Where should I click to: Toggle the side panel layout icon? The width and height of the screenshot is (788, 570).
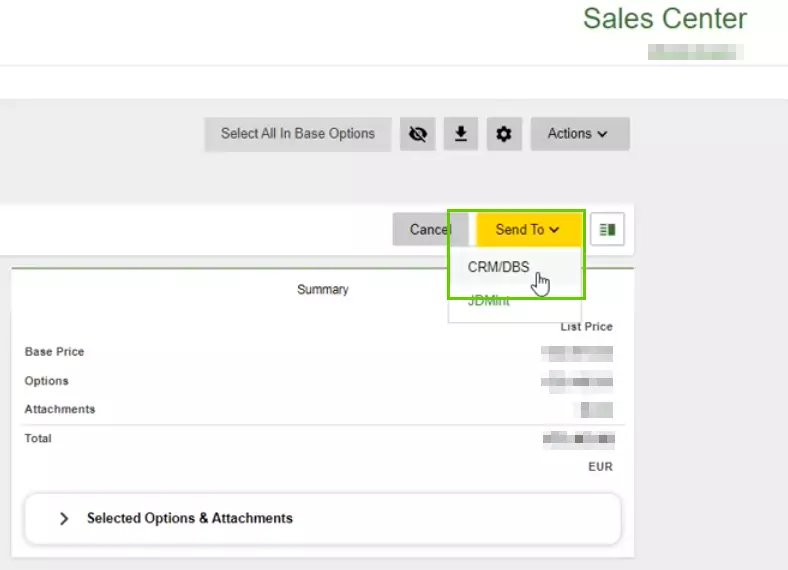(x=607, y=229)
